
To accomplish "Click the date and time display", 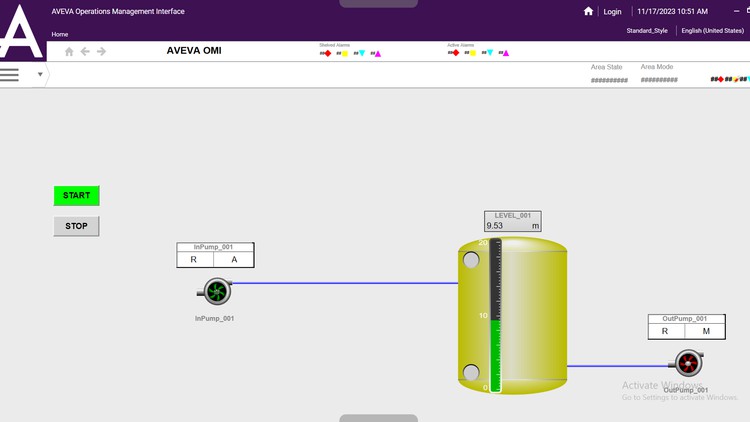I will point(673,11).
